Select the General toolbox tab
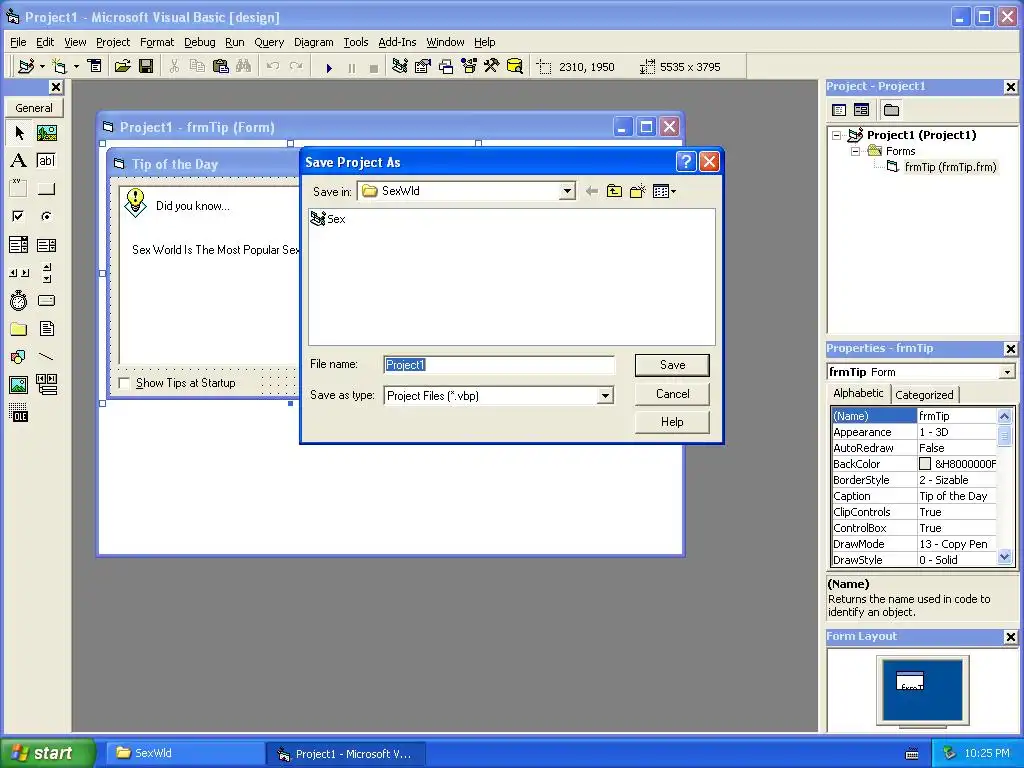This screenshot has height=768, width=1024. [x=34, y=108]
